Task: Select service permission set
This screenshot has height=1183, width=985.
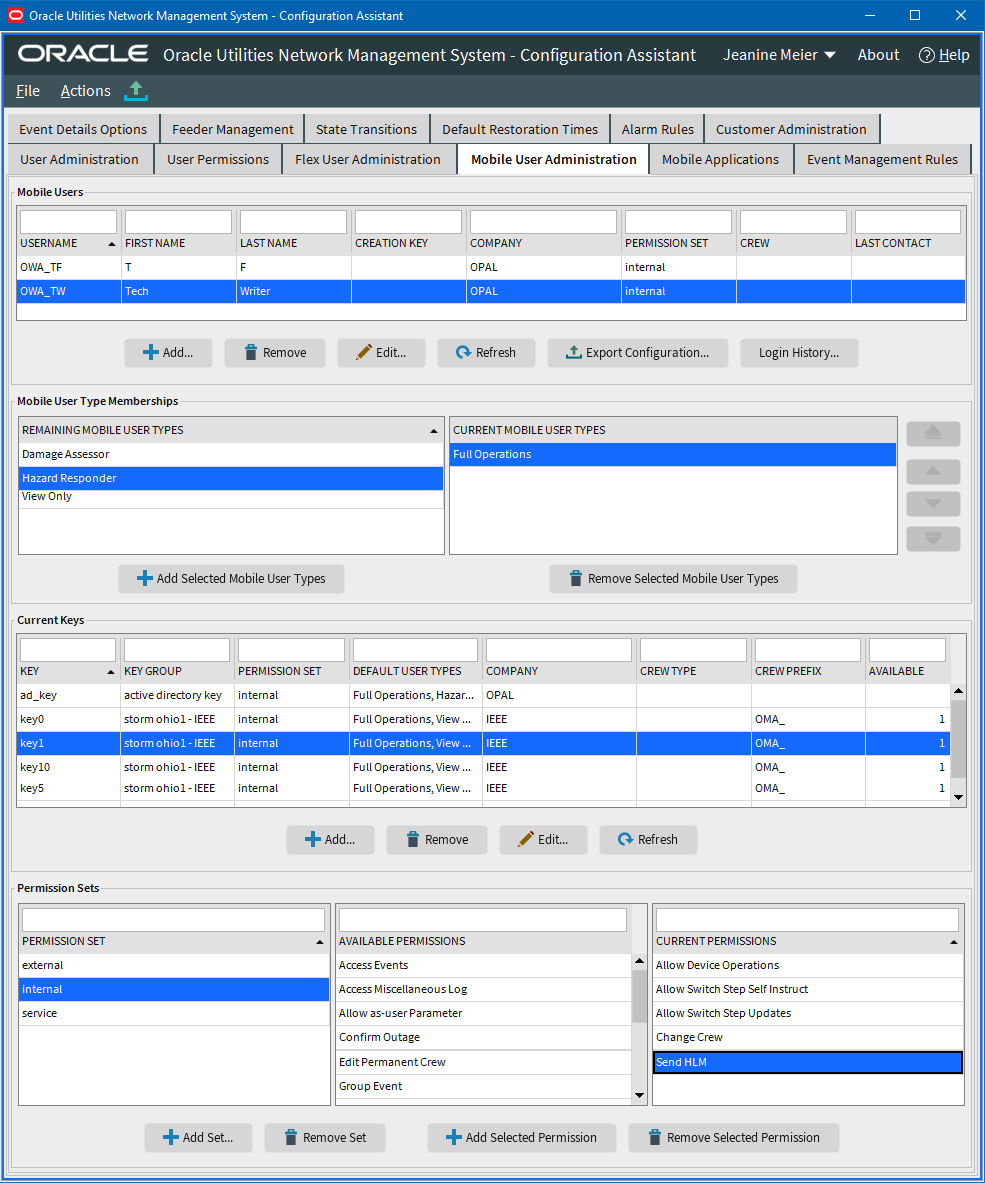Action: (x=173, y=1013)
